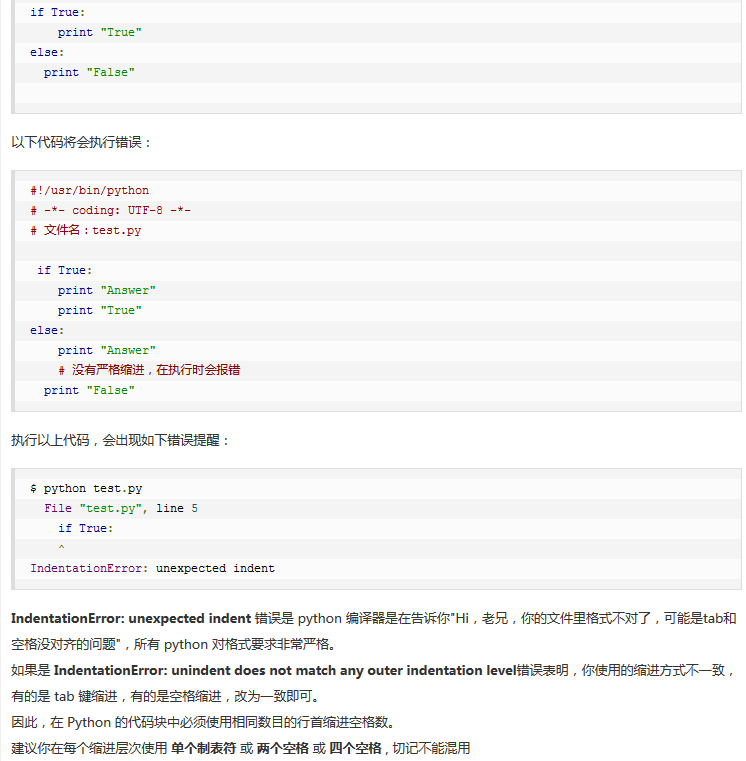This screenshot has width=746, height=761.
Task: Click the coding UTF-8 comment line
Action: click(110, 210)
